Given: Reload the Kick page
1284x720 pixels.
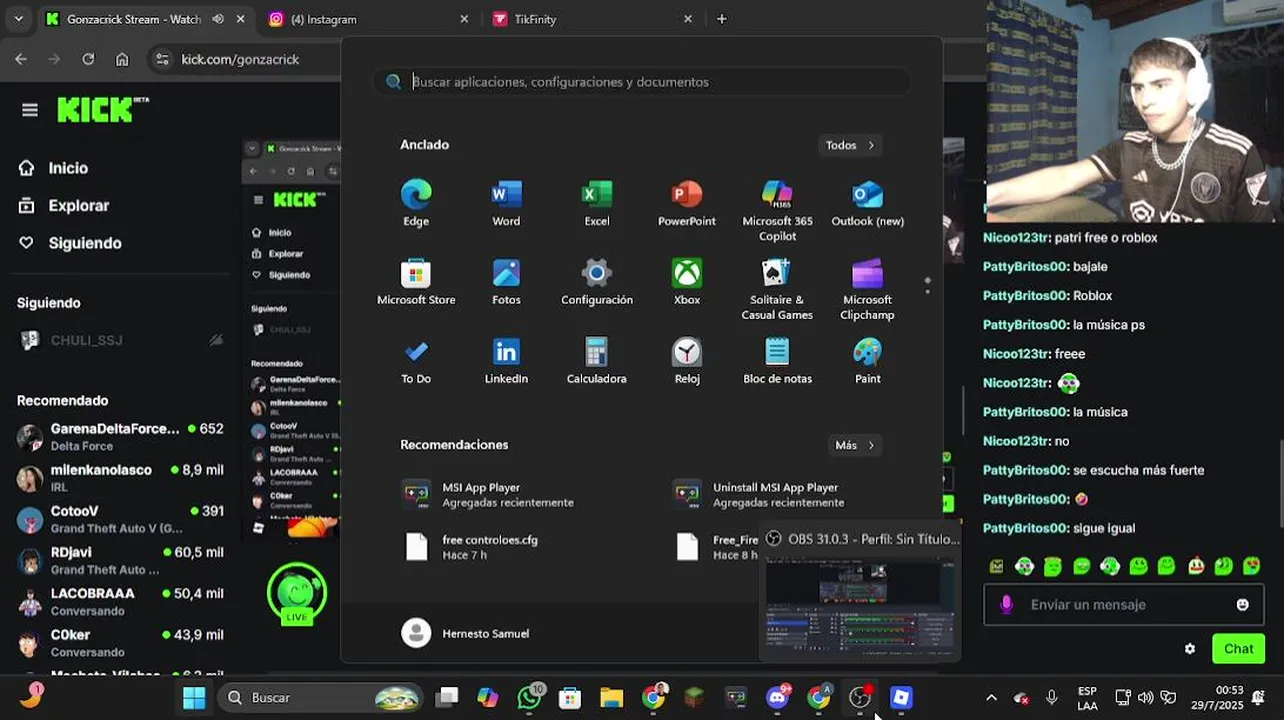Looking at the screenshot, I should coord(88,59).
